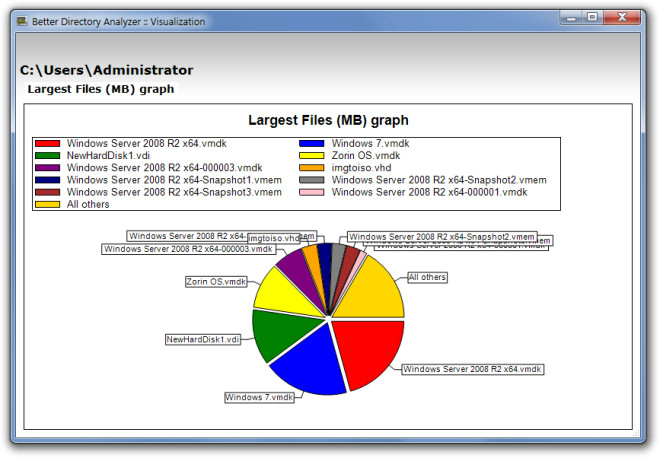Click the blue Windows 7.vmdk legend swatch
The height and width of the screenshot is (458, 660).
pyautogui.click(x=312, y=144)
